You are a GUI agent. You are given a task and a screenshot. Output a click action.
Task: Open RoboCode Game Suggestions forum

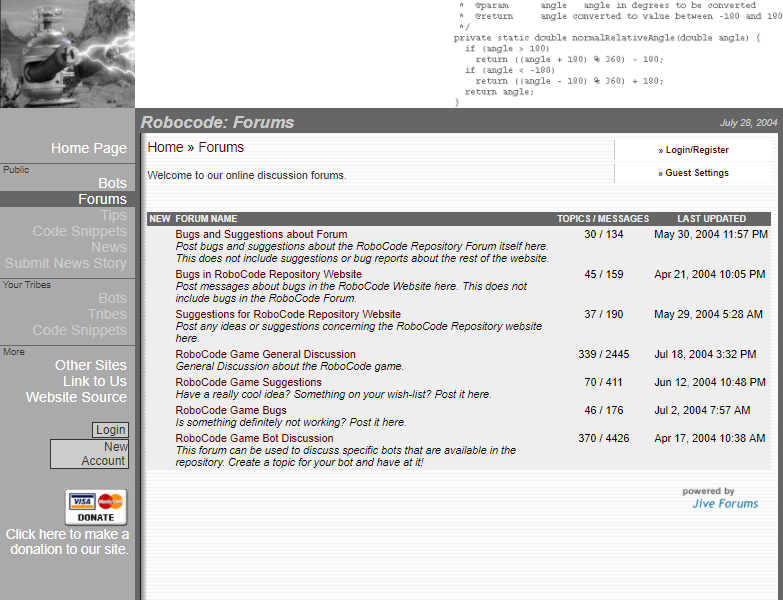pyautogui.click(x=249, y=382)
